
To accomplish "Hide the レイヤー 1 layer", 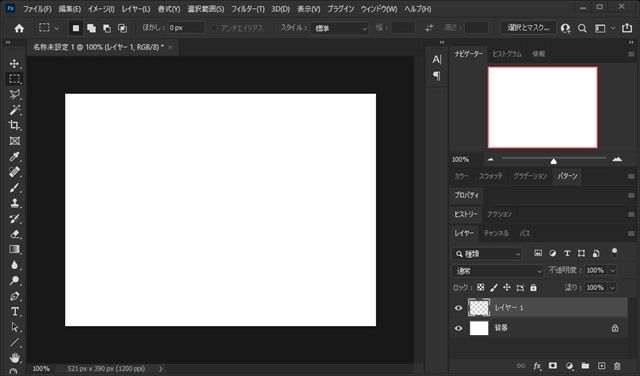I will coord(458,308).
